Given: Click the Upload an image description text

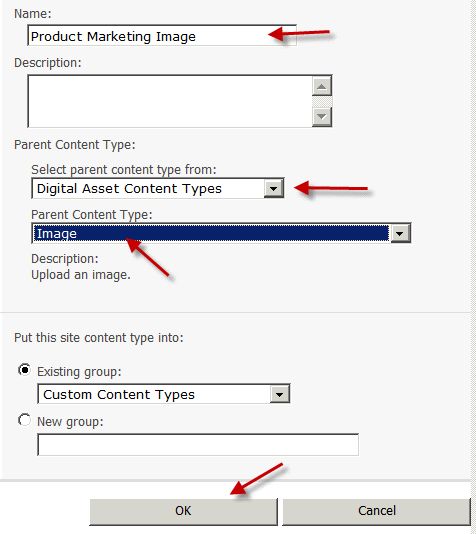Looking at the screenshot, I should pos(81,275).
